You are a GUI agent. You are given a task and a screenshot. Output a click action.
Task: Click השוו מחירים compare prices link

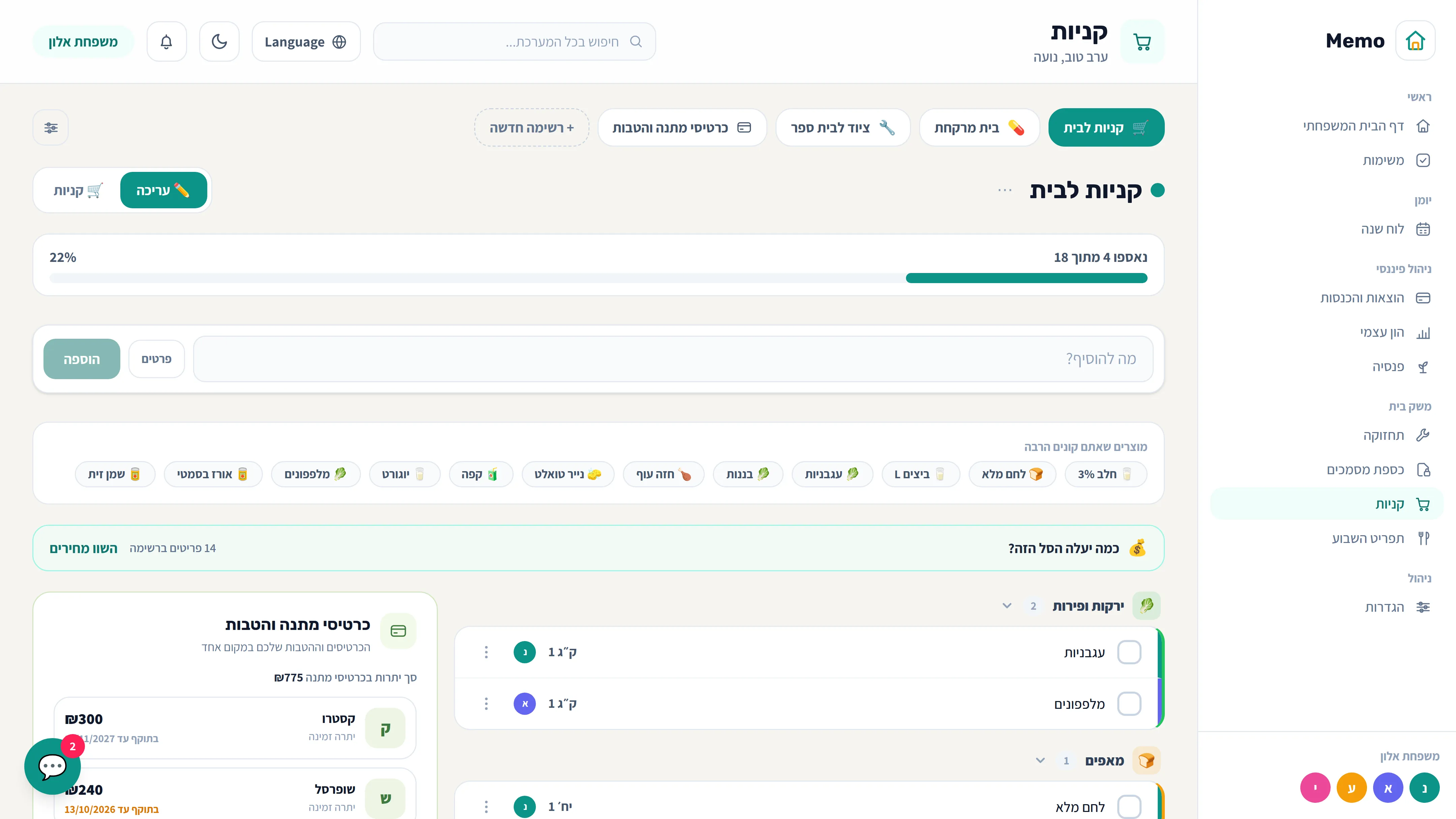coord(84,548)
